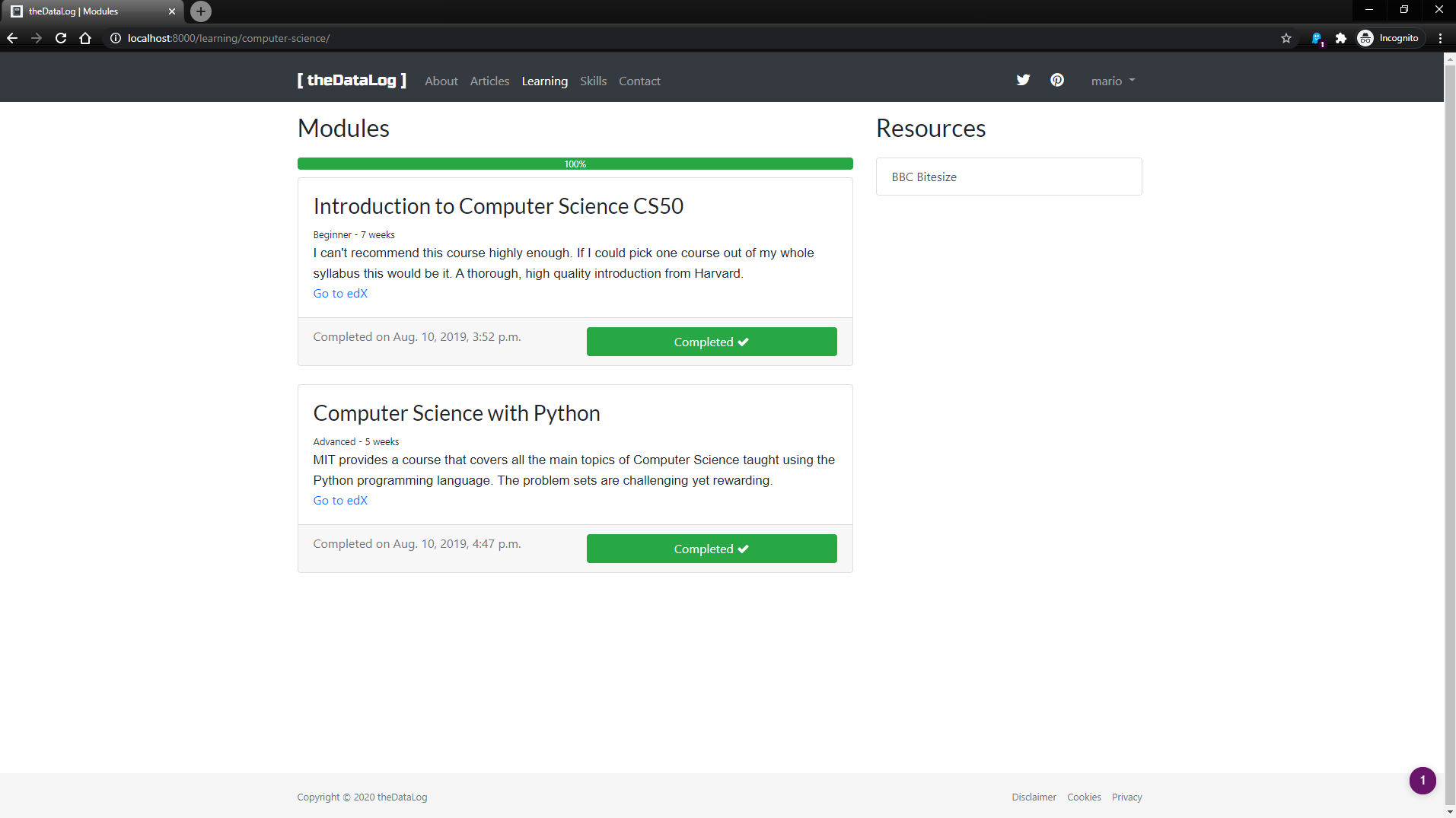Image resolution: width=1456 pixels, height=818 pixels.
Task: Click the Copyright 2020 theDataLog text
Action: [x=362, y=797]
